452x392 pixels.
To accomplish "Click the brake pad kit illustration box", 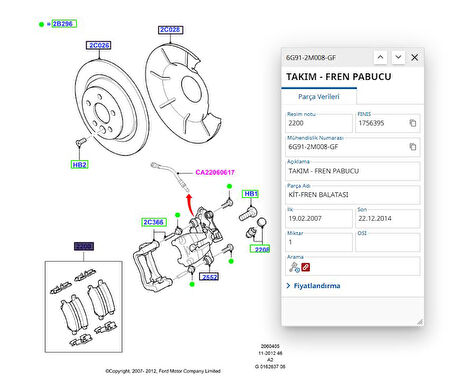I will [84, 307].
